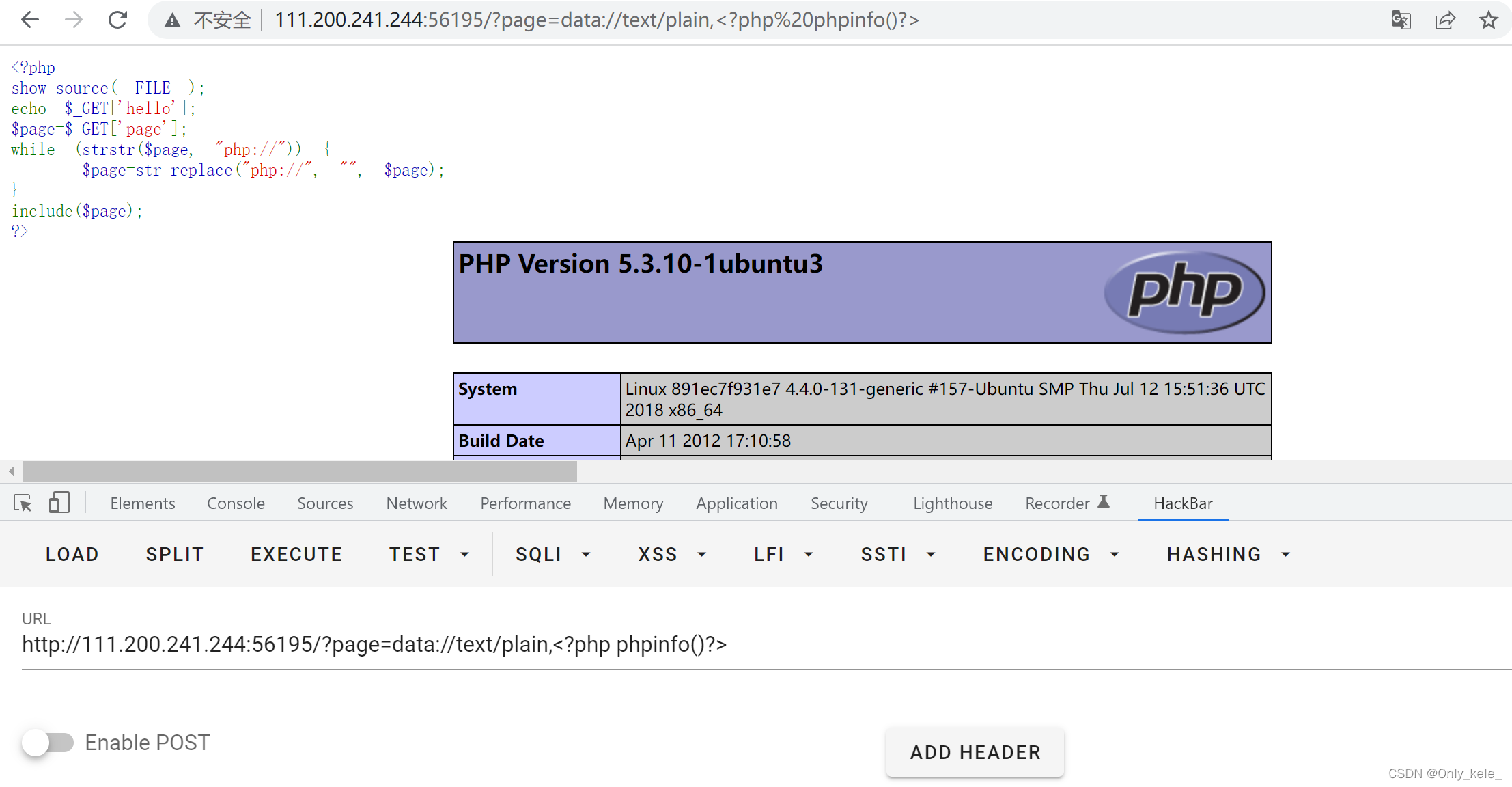Expand the ENCODING dropdown

(x=1050, y=554)
